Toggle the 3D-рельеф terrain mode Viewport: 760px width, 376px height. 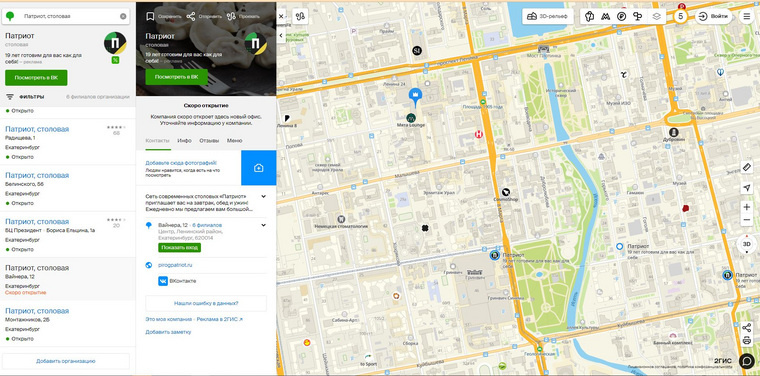(x=548, y=16)
